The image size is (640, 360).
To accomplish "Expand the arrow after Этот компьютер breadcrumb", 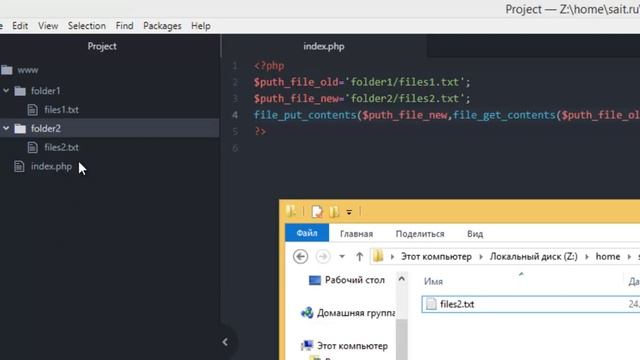I will pos(481,257).
